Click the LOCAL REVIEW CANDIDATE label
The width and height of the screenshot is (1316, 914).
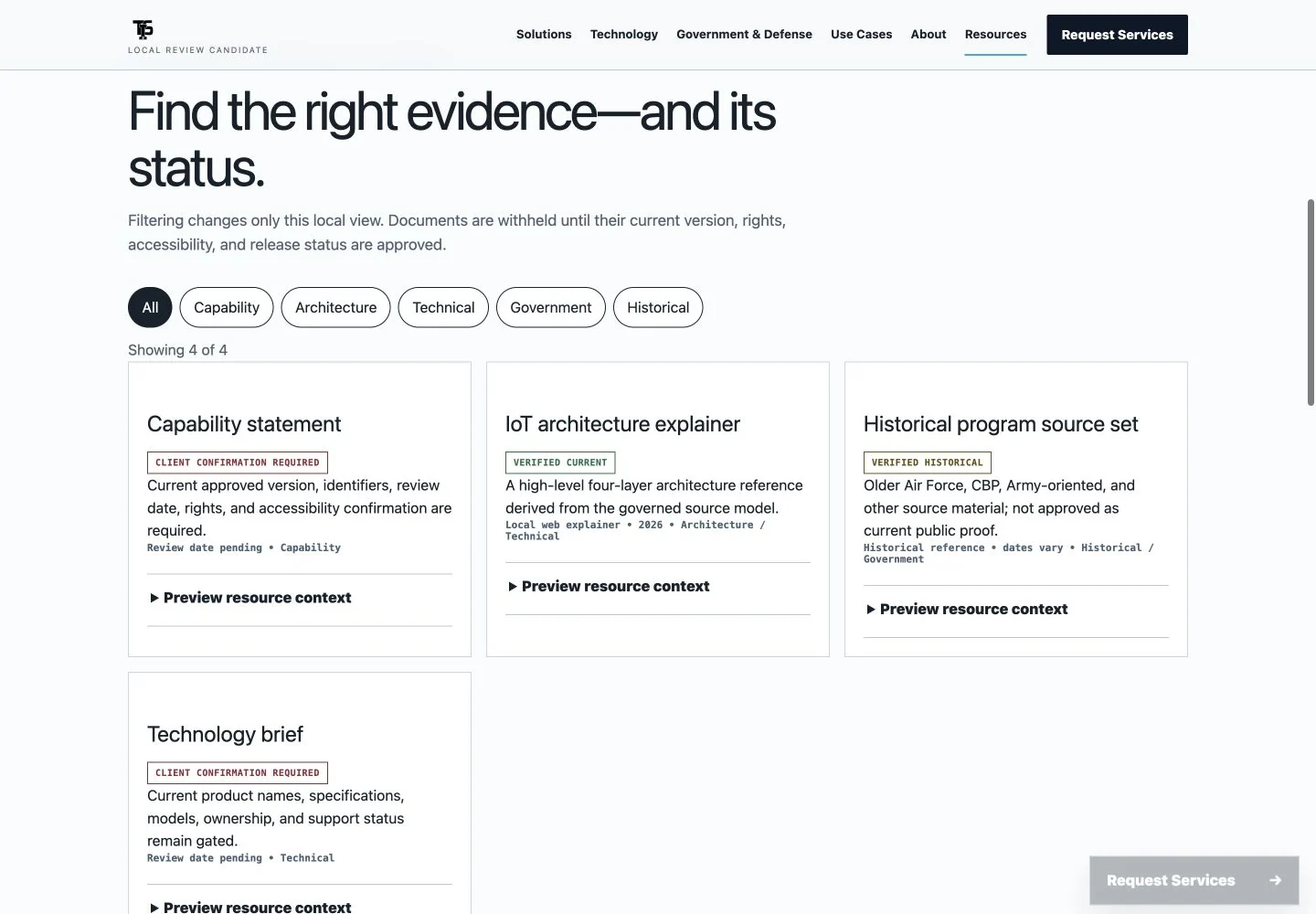coord(197,50)
